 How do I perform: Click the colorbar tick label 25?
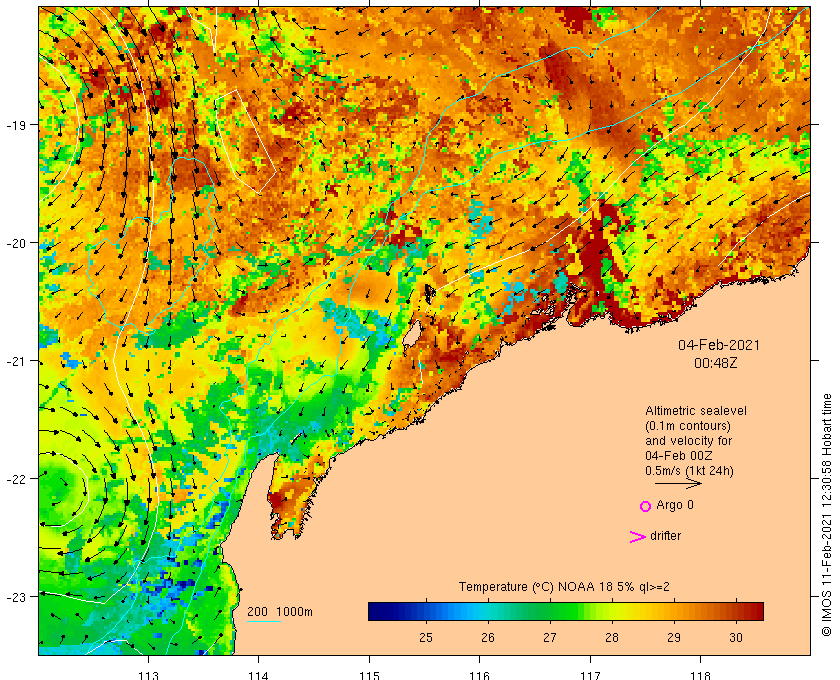point(426,638)
